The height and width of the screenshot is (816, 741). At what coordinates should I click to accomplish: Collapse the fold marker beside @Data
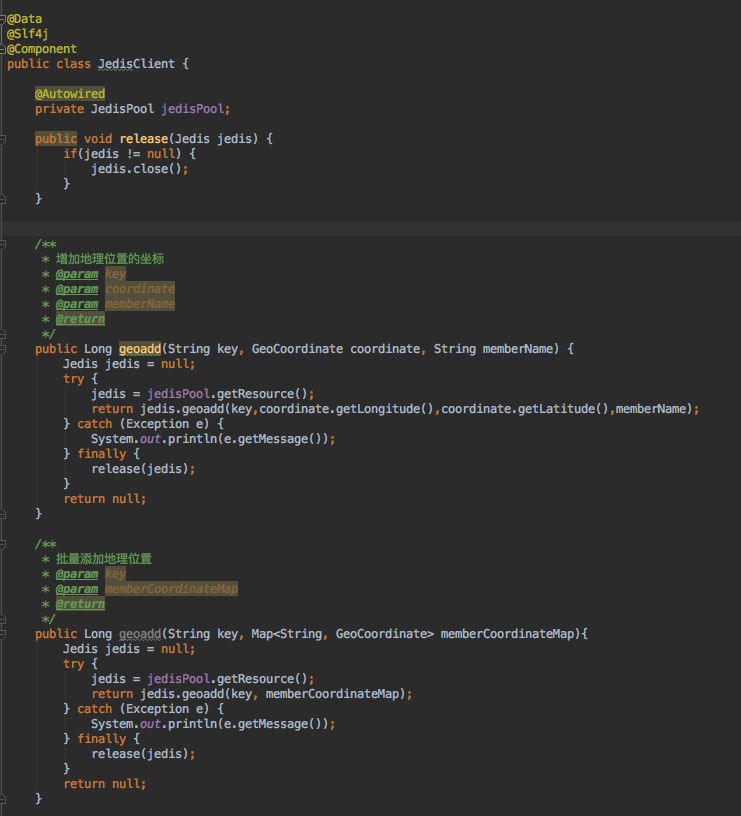point(3,19)
